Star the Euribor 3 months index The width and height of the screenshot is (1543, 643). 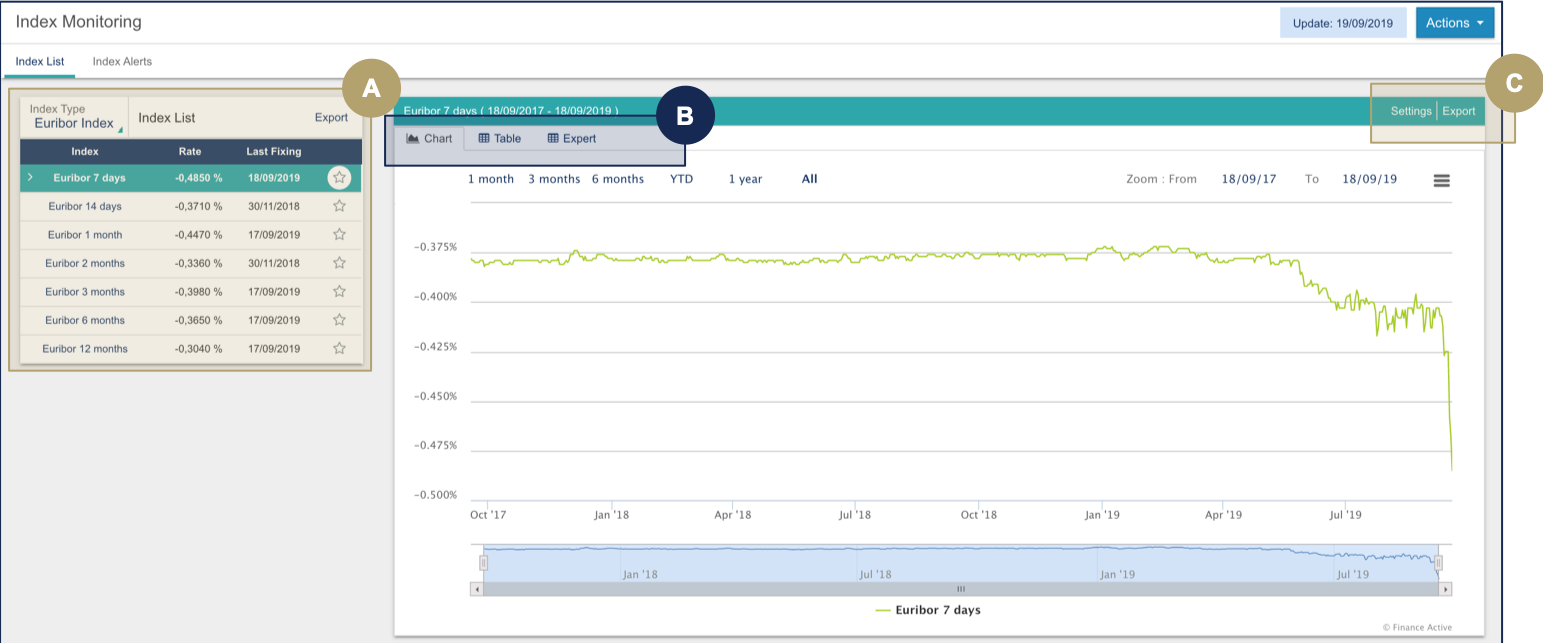[339, 291]
